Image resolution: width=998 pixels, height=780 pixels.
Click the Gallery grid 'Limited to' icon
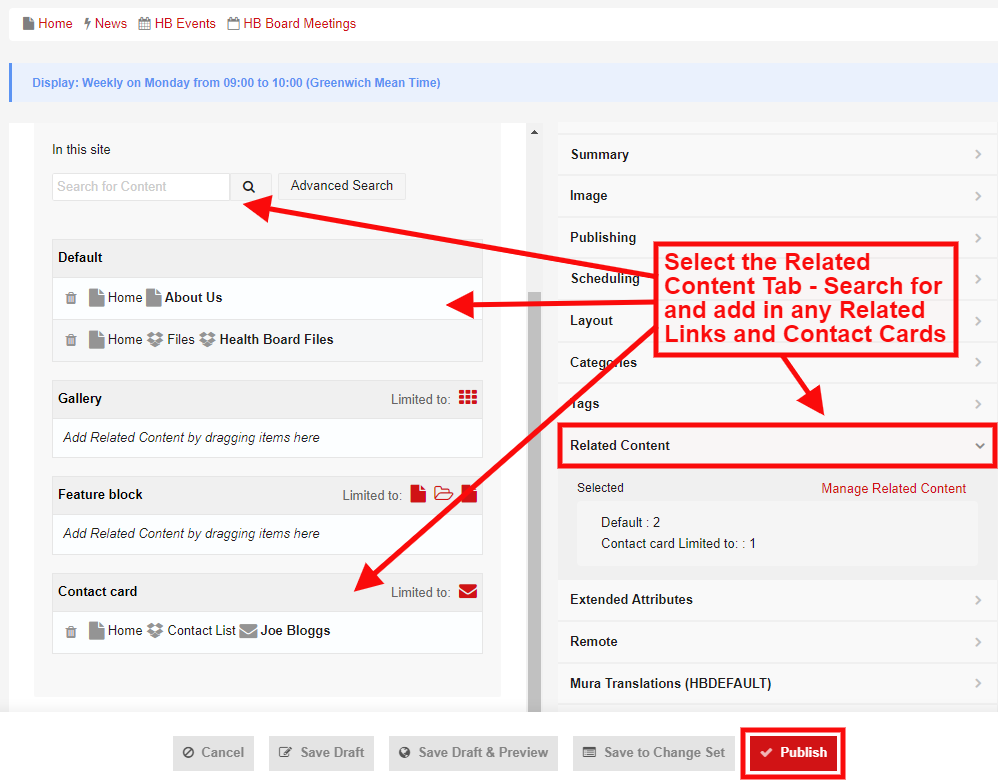click(x=468, y=398)
